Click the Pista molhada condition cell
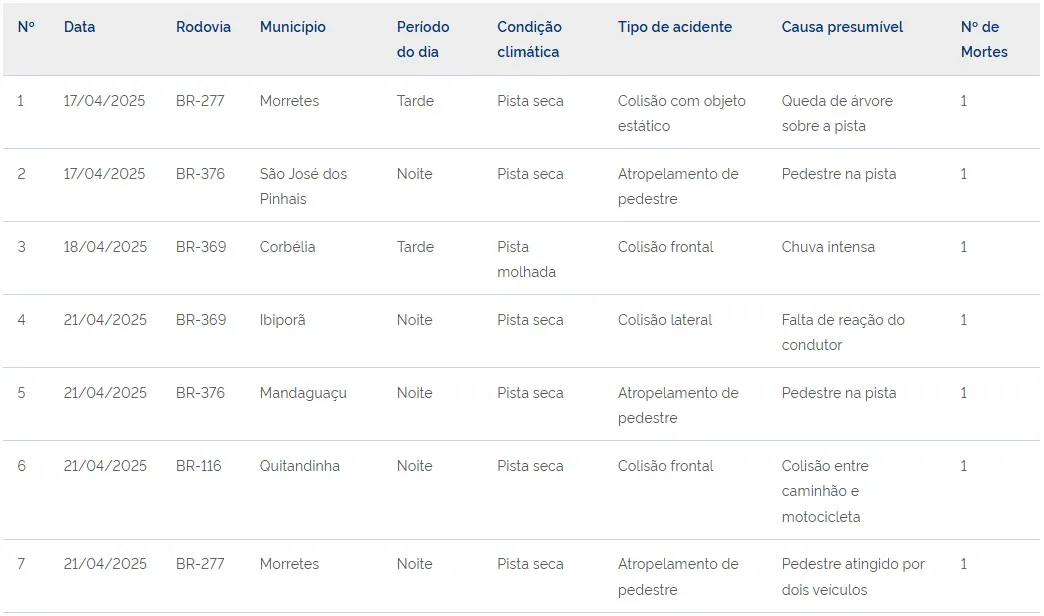This screenshot has width=1044, height=616. tap(526, 260)
